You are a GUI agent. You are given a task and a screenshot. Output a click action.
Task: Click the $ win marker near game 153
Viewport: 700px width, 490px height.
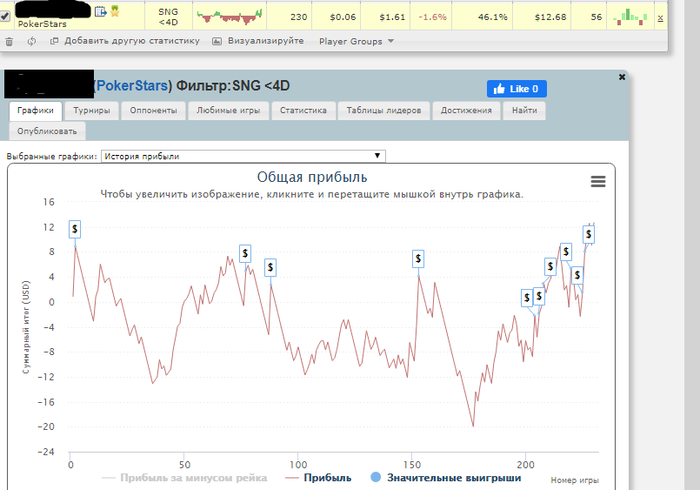(x=418, y=258)
